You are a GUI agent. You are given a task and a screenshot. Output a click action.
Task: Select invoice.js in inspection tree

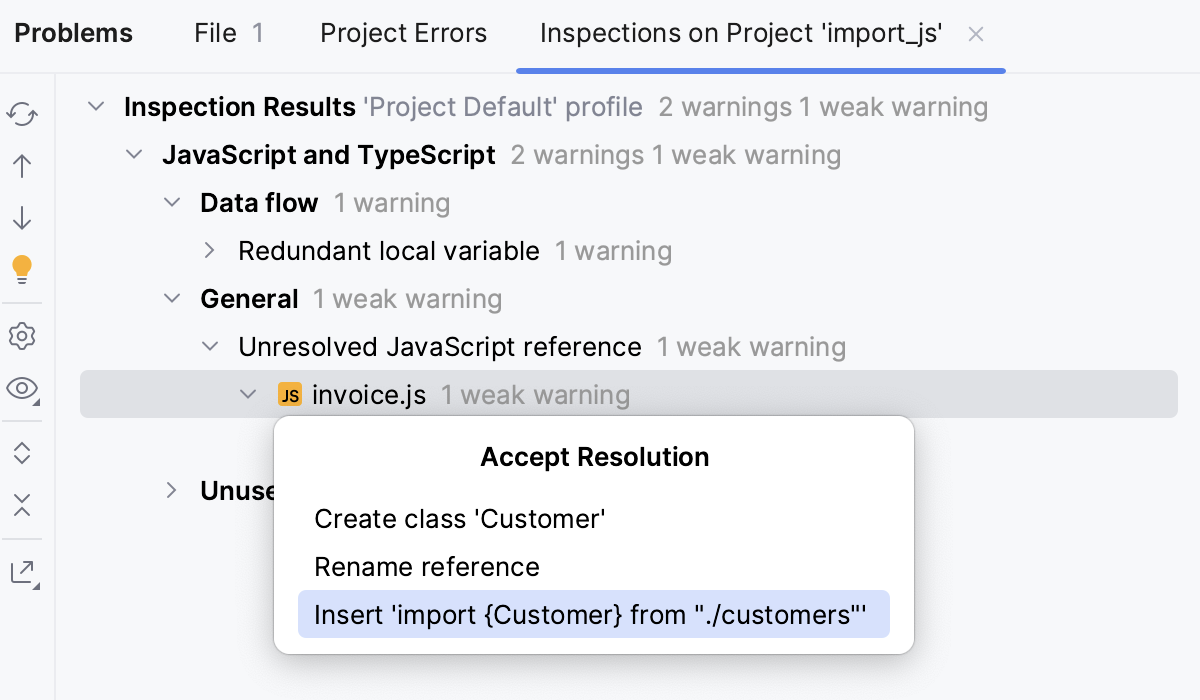pyautogui.click(x=369, y=396)
